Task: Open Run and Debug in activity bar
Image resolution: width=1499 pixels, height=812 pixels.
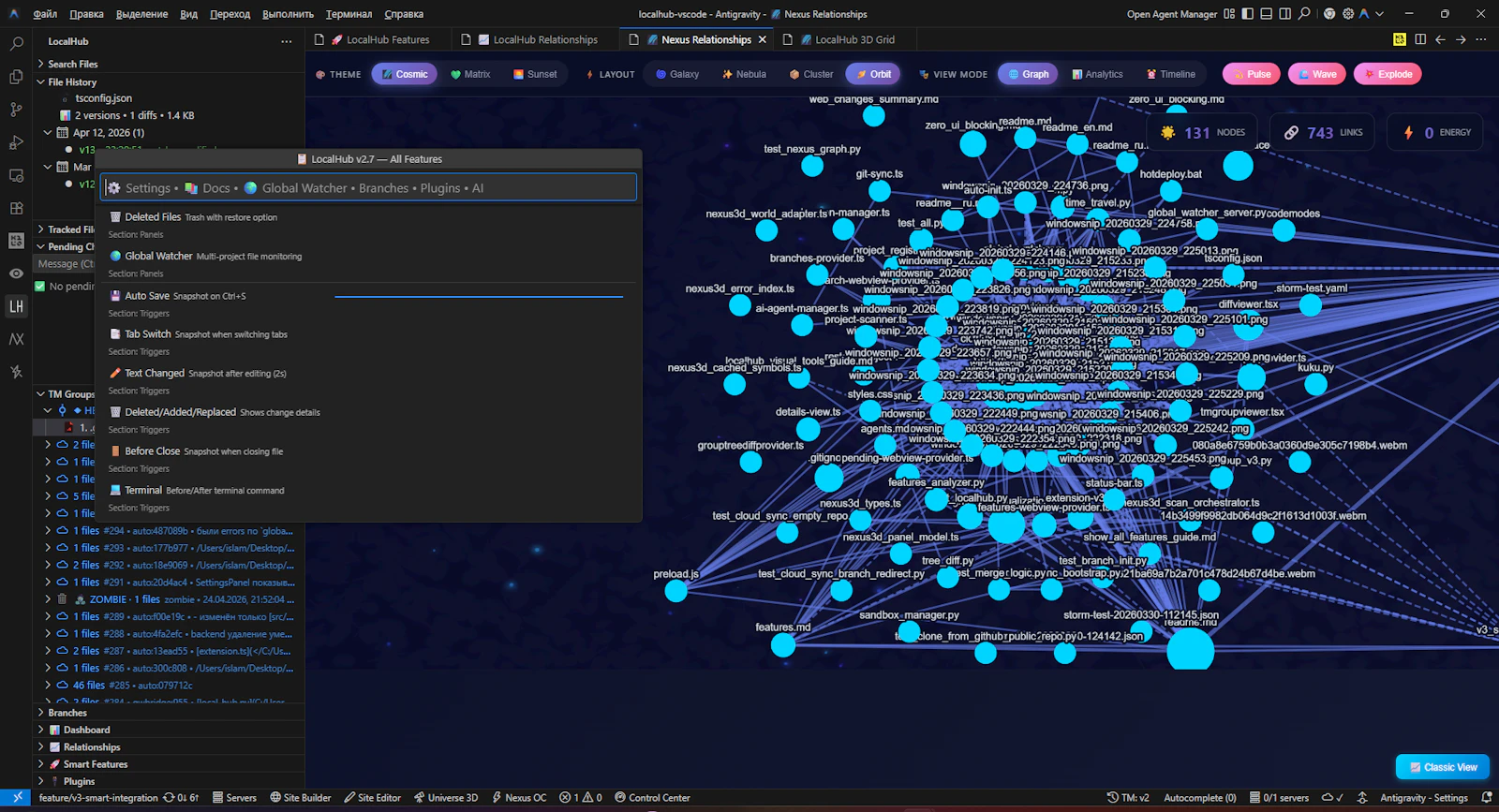Action: click(16, 142)
